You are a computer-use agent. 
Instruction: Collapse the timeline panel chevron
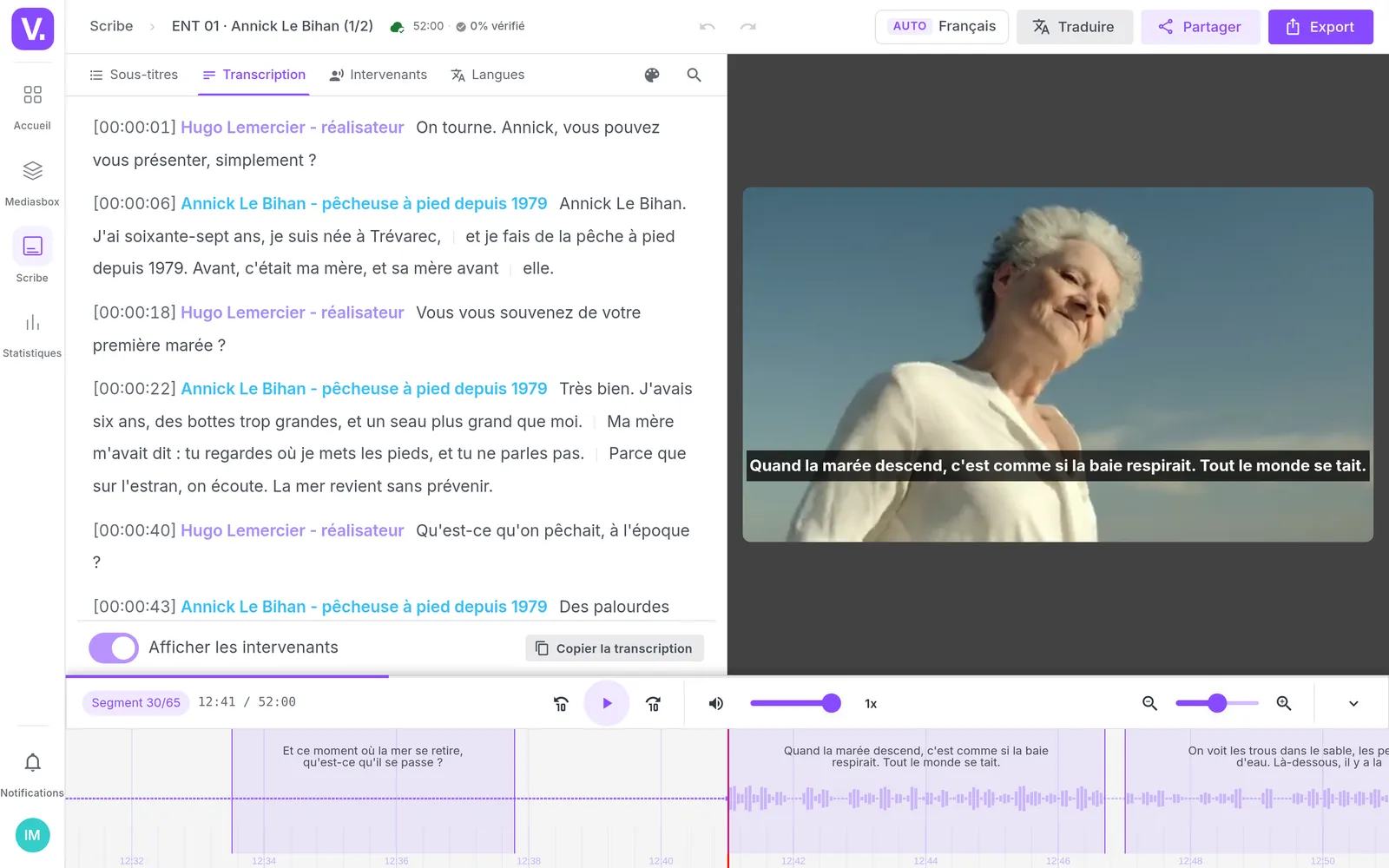(1353, 703)
